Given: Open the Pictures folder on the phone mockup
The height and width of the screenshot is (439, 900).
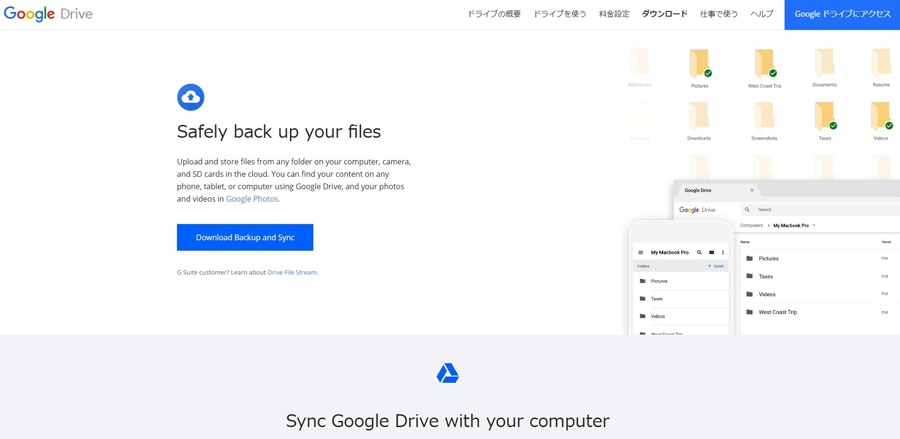Looking at the screenshot, I should pos(681,281).
